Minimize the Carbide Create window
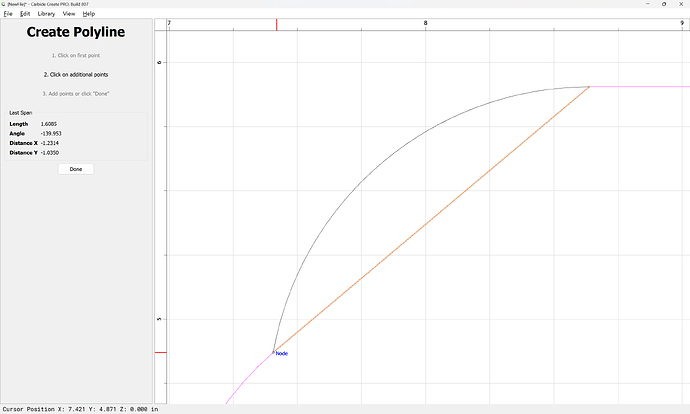The image size is (690, 414). [x=647, y=4]
